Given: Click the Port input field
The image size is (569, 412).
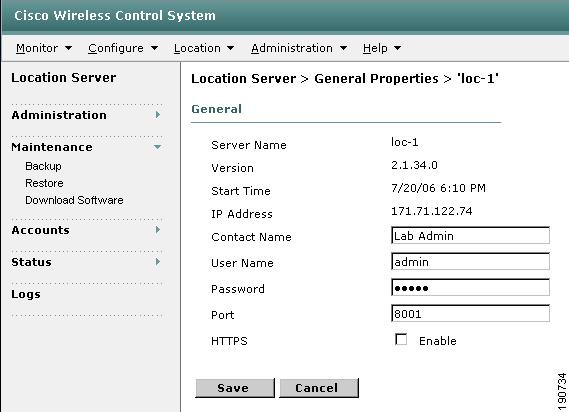Looking at the screenshot, I should [x=470, y=314].
